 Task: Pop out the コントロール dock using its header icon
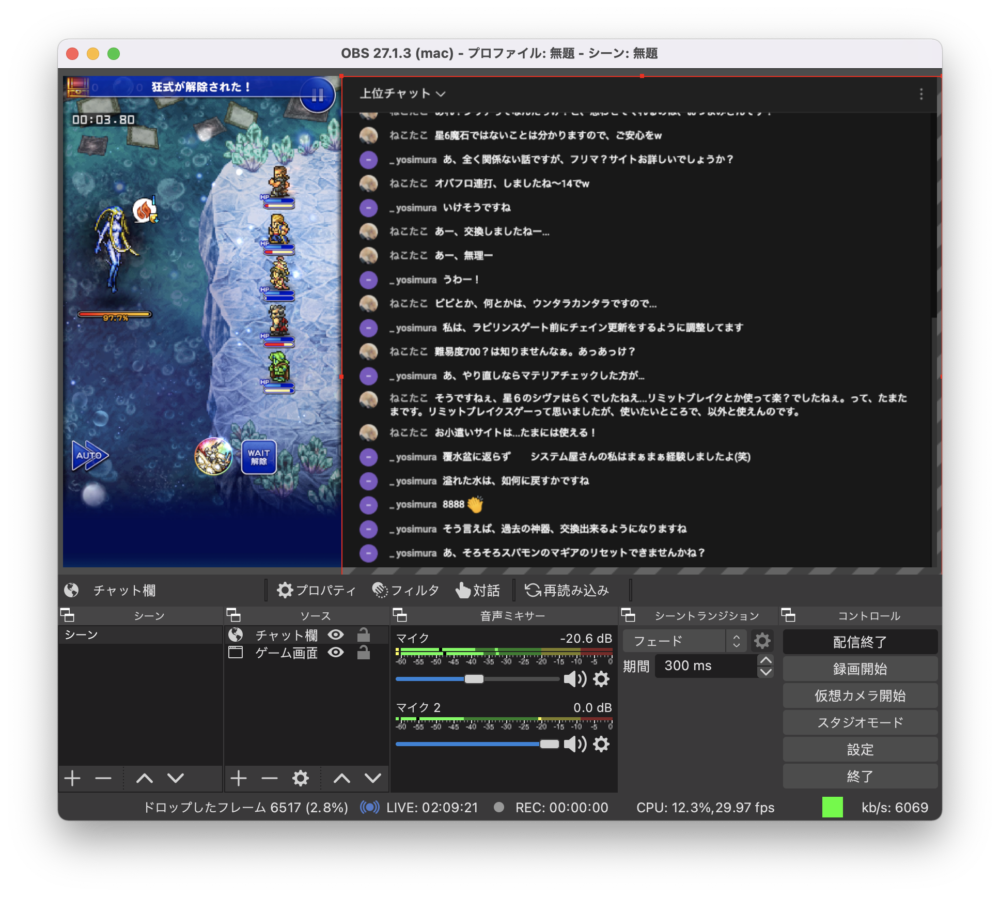tap(788, 615)
